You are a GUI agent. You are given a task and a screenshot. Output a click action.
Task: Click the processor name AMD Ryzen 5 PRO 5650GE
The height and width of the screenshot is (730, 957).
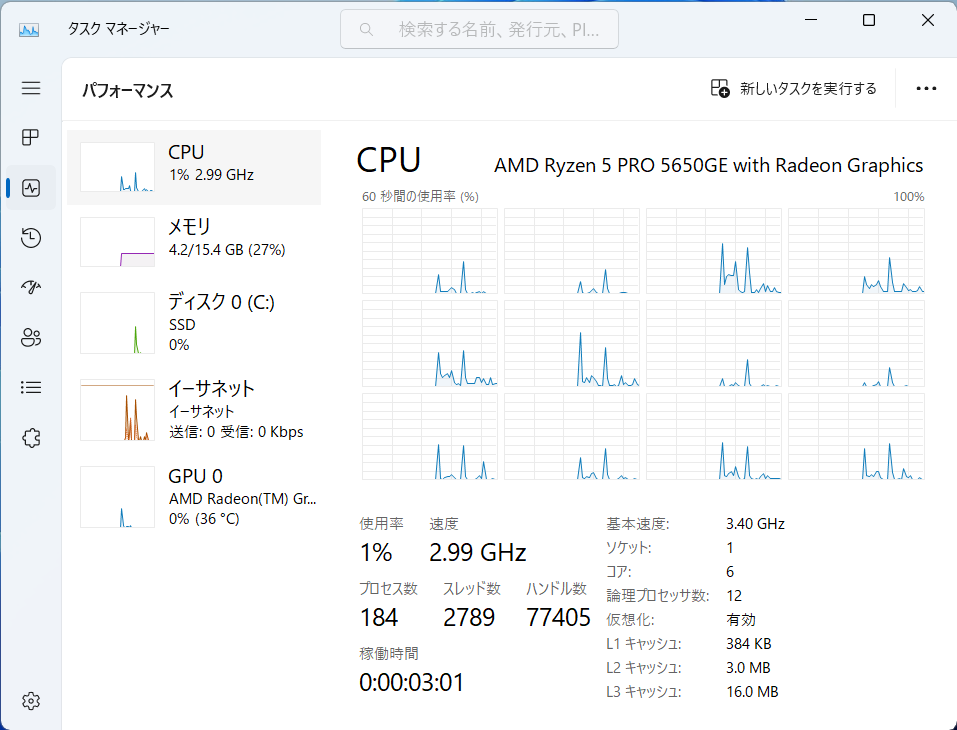708,165
